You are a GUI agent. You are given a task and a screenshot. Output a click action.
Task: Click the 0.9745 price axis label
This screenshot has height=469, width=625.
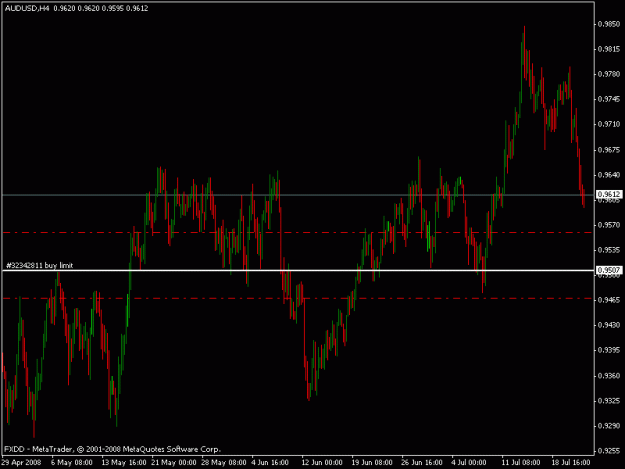(609, 99)
